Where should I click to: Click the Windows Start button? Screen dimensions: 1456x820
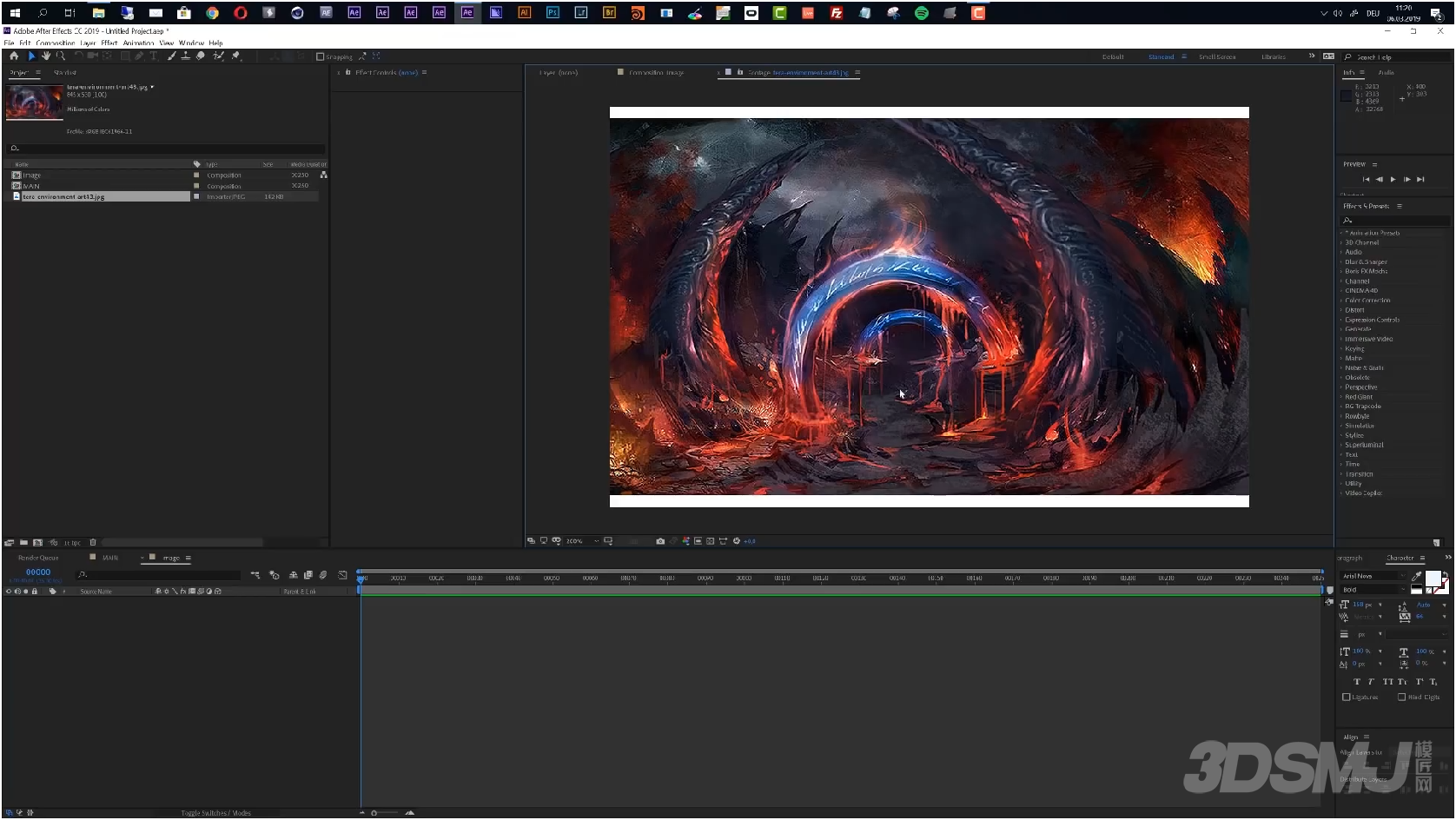pyautogui.click(x=15, y=12)
